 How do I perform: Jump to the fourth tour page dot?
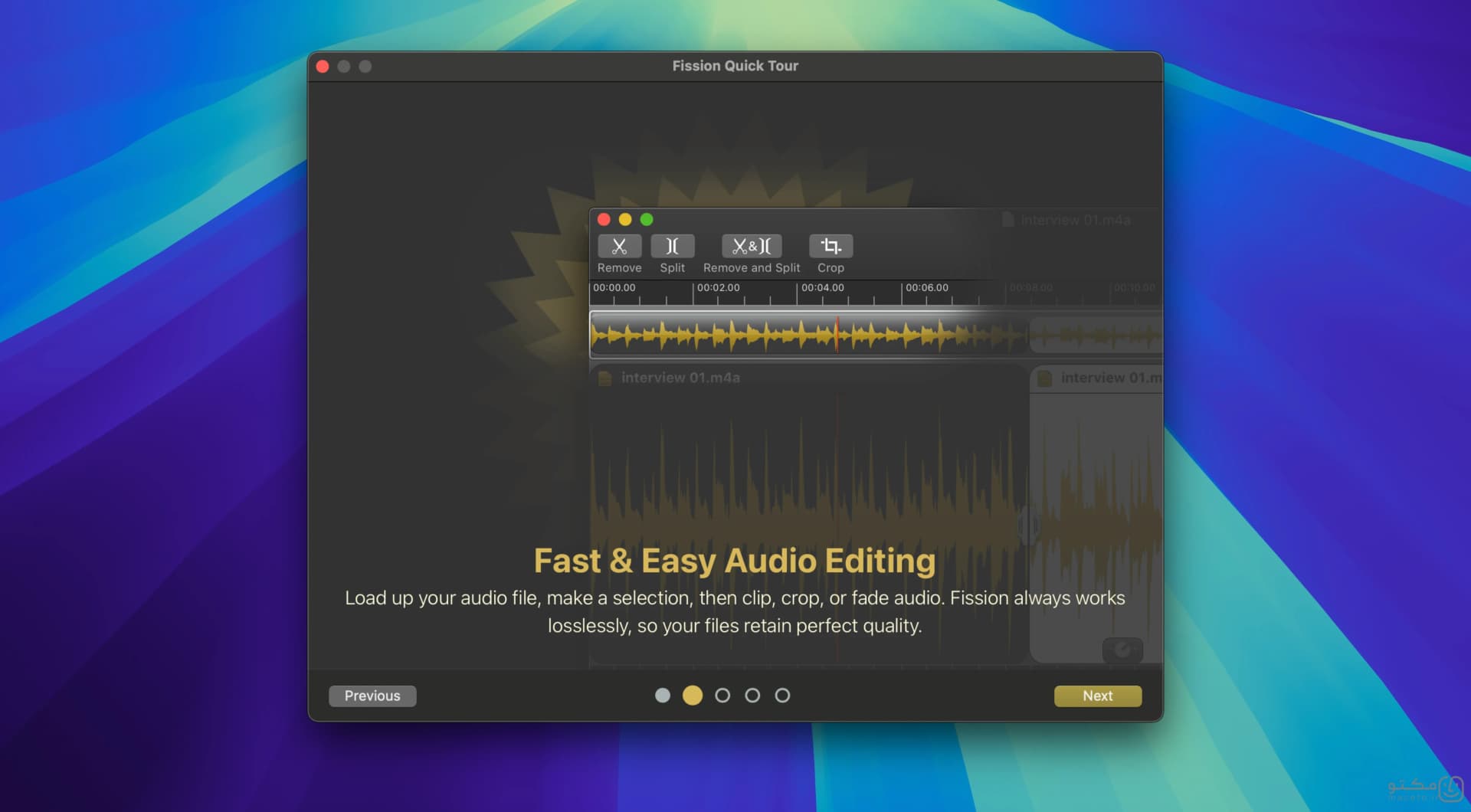click(752, 696)
